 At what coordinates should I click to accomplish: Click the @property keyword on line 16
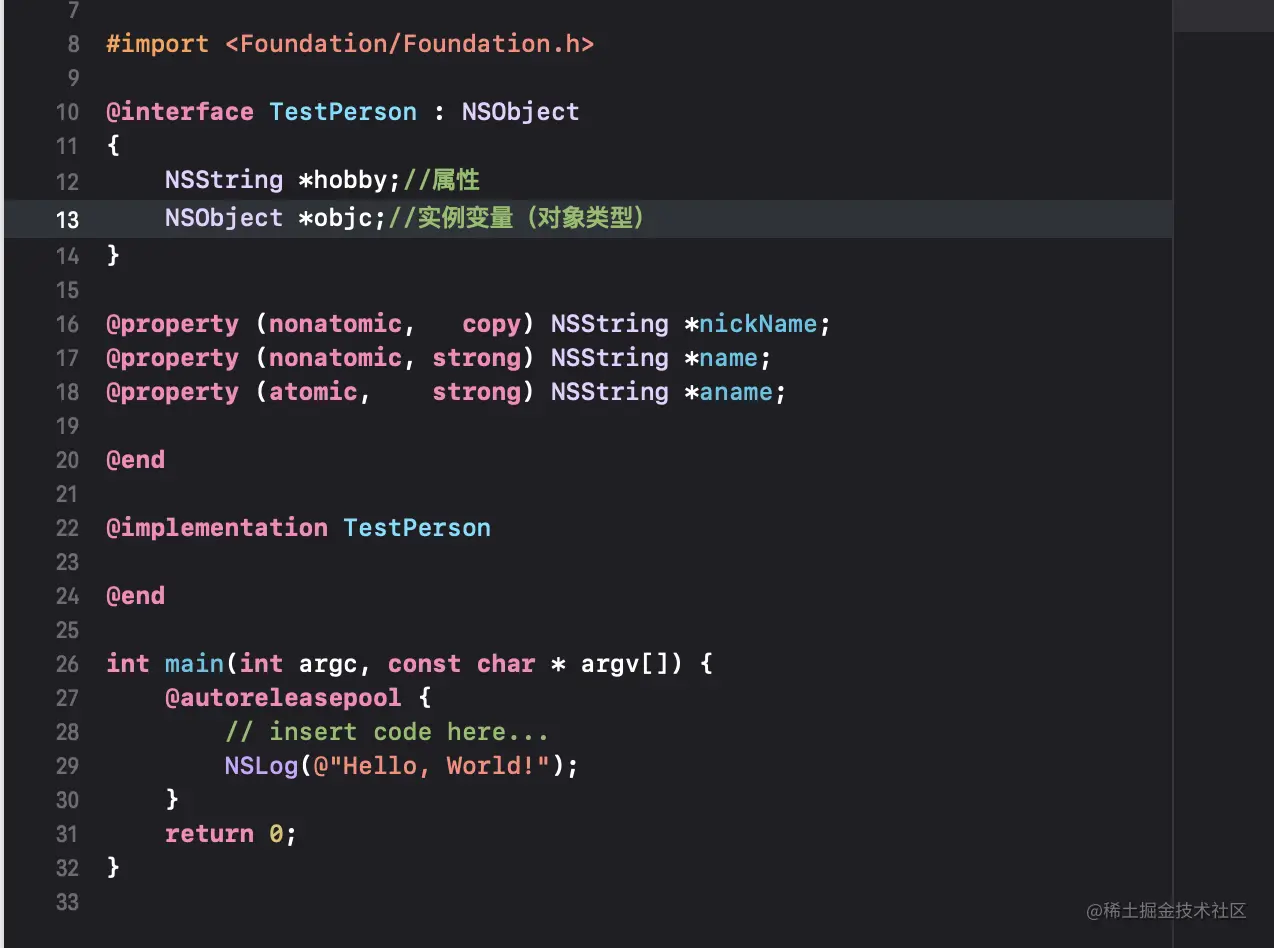pyautogui.click(x=173, y=324)
